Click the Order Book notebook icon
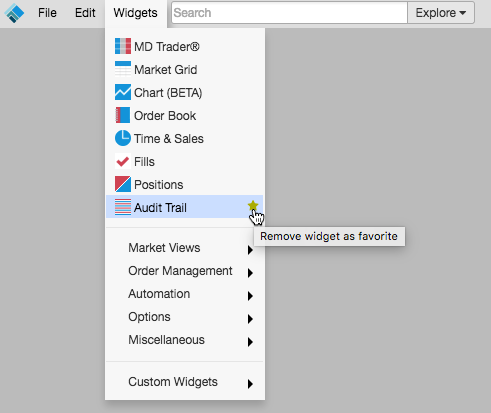The width and height of the screenshot is (491, 413). (x=123, y=115)
